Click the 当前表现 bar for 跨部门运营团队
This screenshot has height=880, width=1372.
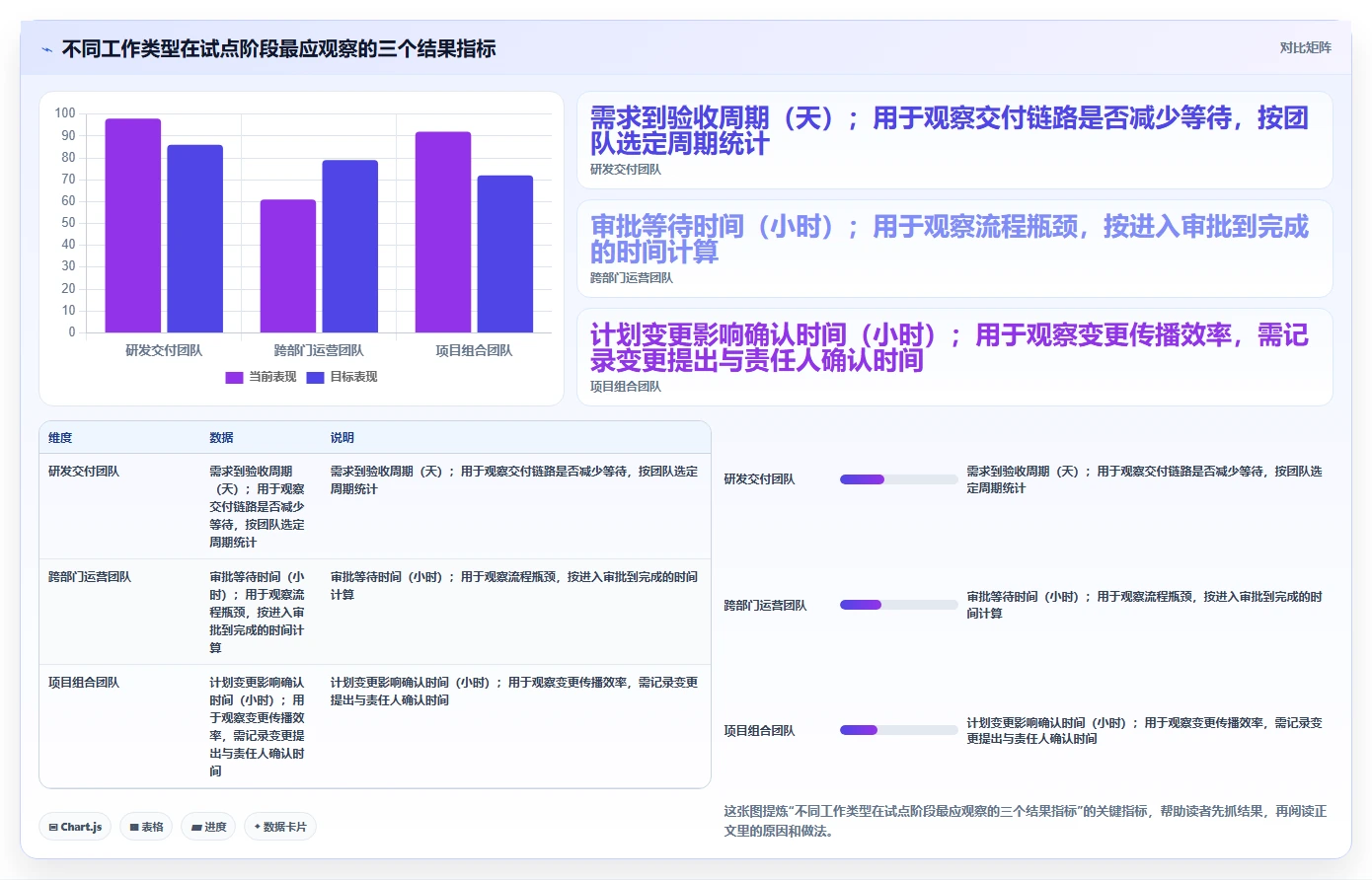pyautogui.click(x=288, y=265)
